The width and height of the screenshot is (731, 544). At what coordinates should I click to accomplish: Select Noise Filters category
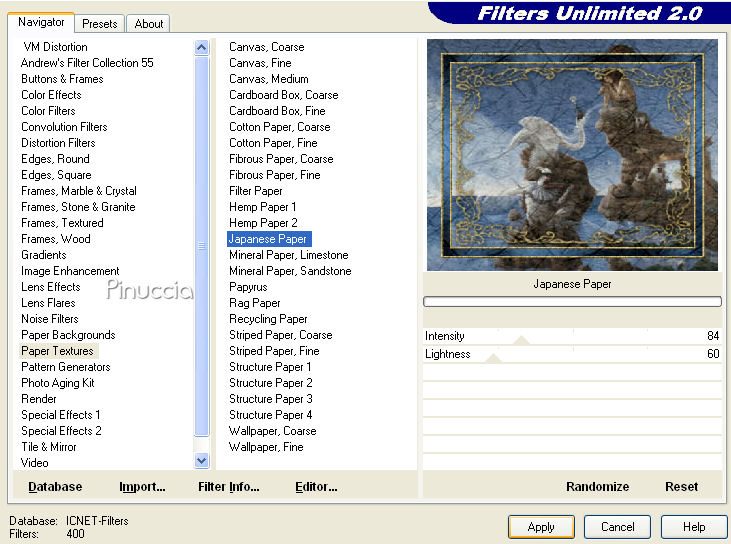(x=49, y=319)
